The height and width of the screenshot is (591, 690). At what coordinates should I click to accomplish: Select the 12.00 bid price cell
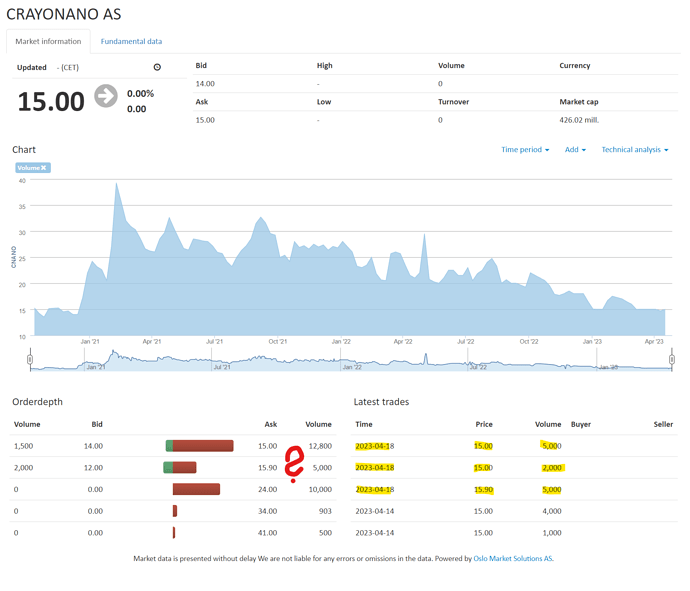[x=93, y=467]
